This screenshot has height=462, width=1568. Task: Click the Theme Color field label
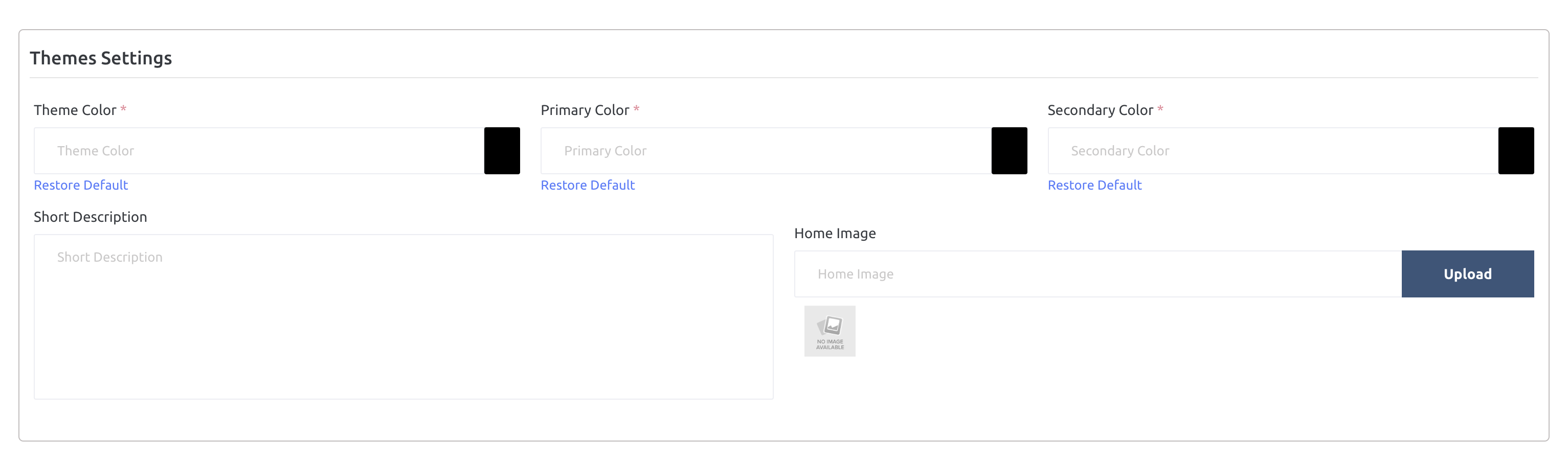[75, 110]
